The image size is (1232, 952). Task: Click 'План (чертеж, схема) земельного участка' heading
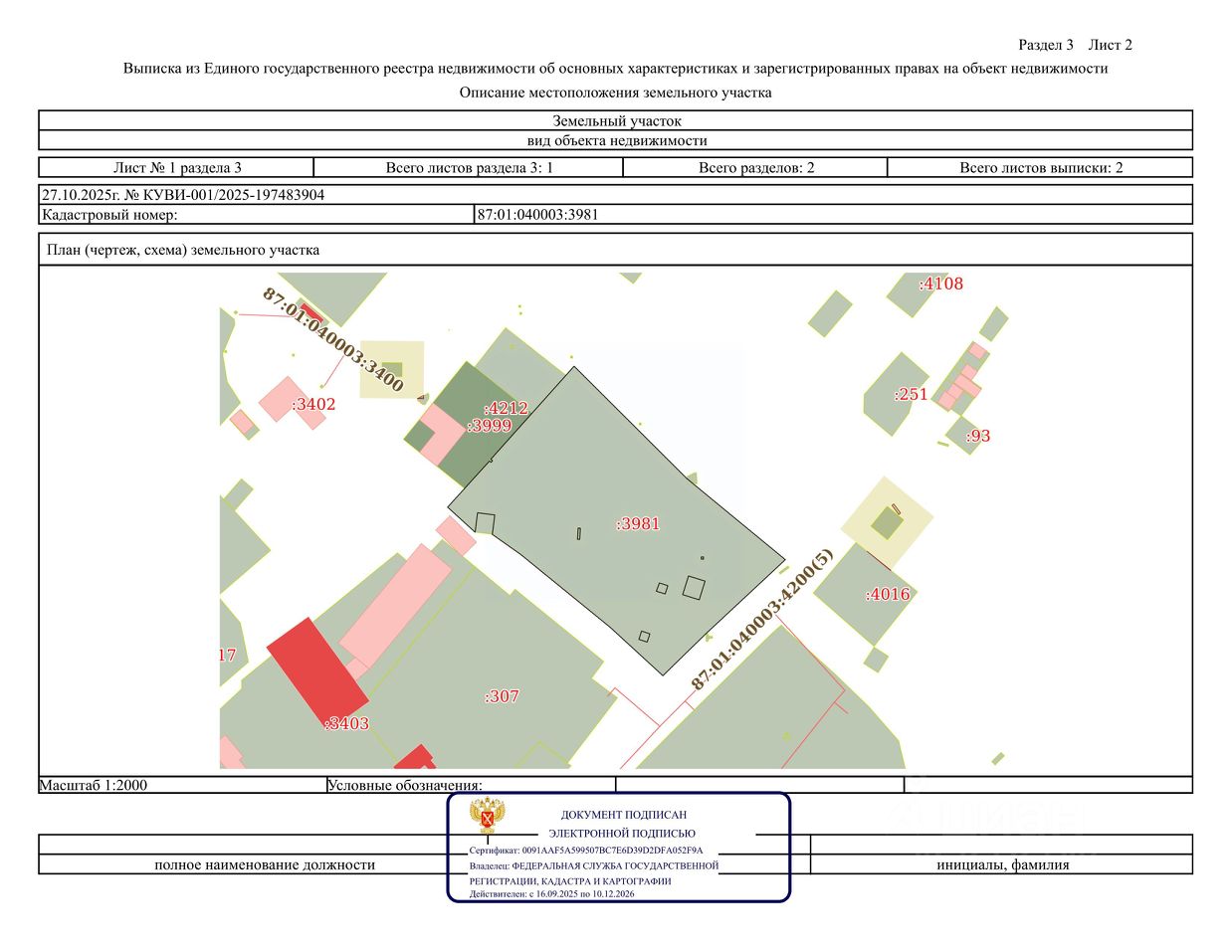tap(183, 250)
